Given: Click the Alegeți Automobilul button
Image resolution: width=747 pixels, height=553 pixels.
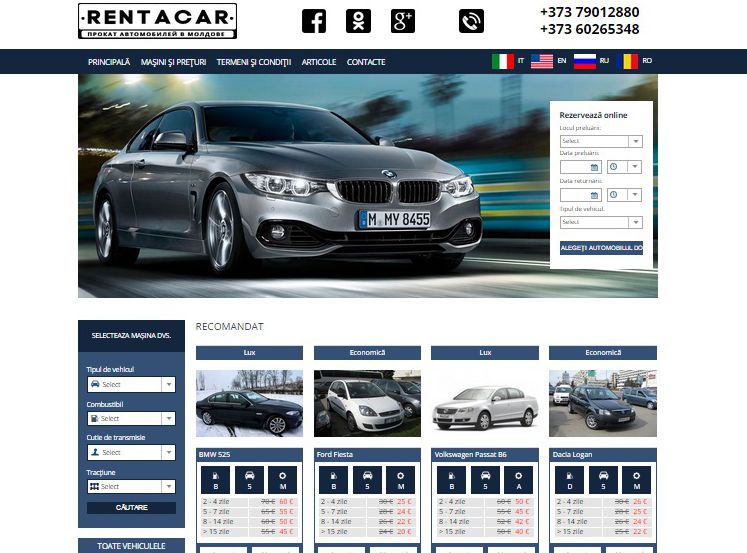Looking at the screenshot, I should pos(601,247).
